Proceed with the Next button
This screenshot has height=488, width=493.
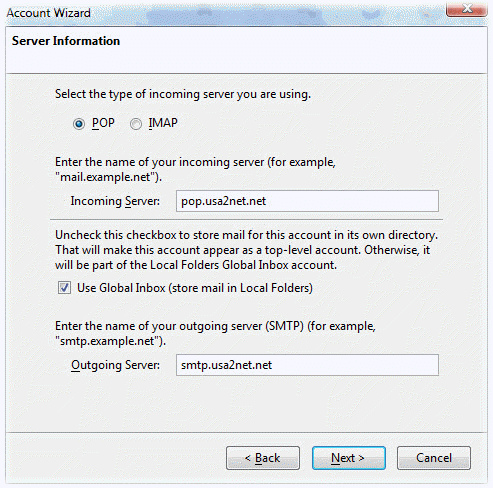[x=349, y=458]
